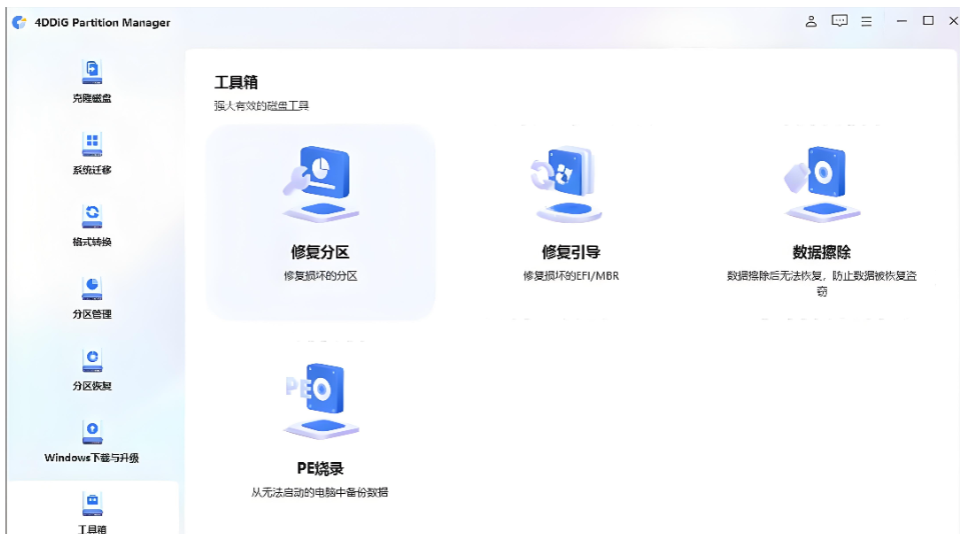
Task: Click the PE烧录 disk icon
Action: pos(321,401)
